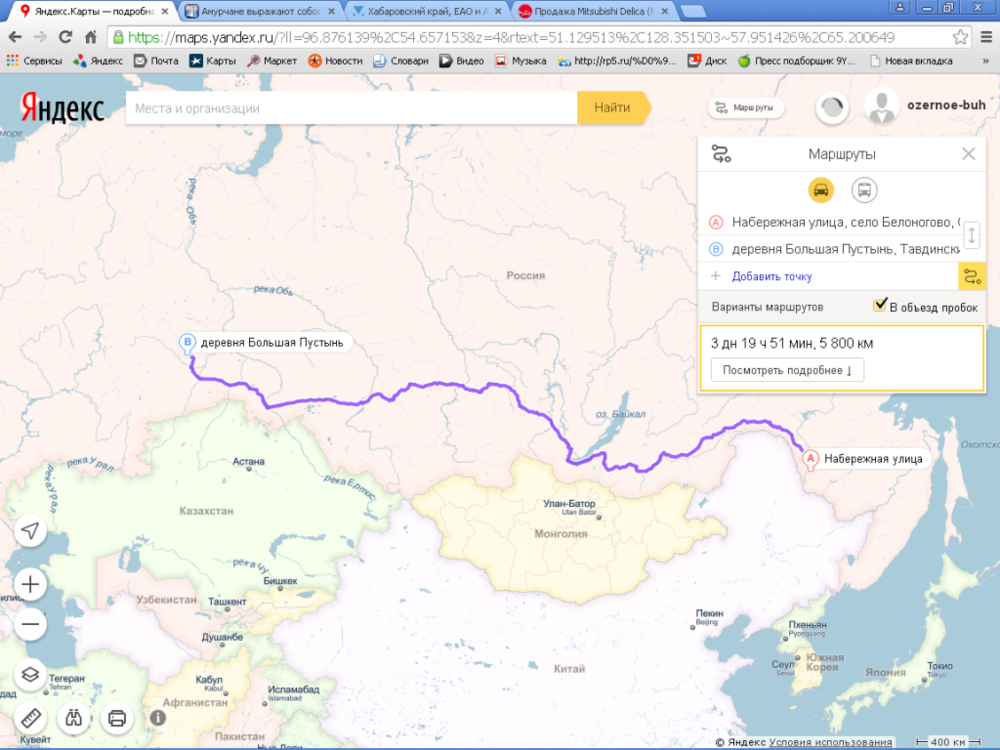This screenshot has width=1000, height=750.
Task: Click Добавить точку link
Action: (x=772, y=276)
